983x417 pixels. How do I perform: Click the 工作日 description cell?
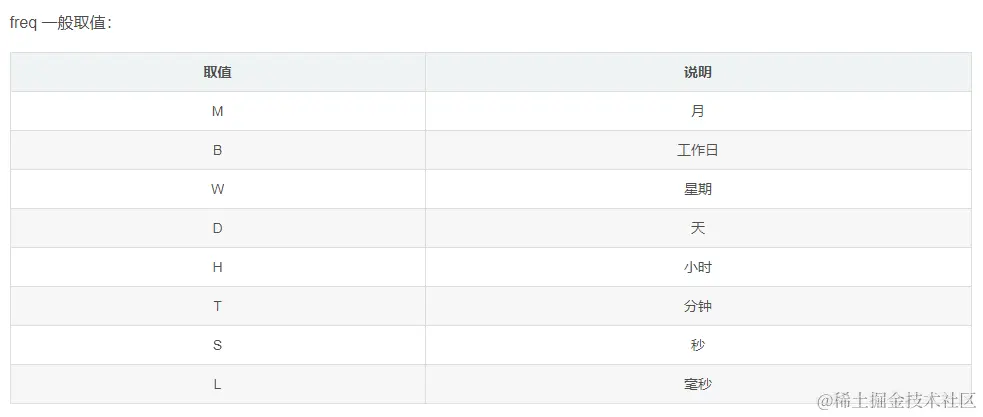pyautogui.click(x=698, y=150)
